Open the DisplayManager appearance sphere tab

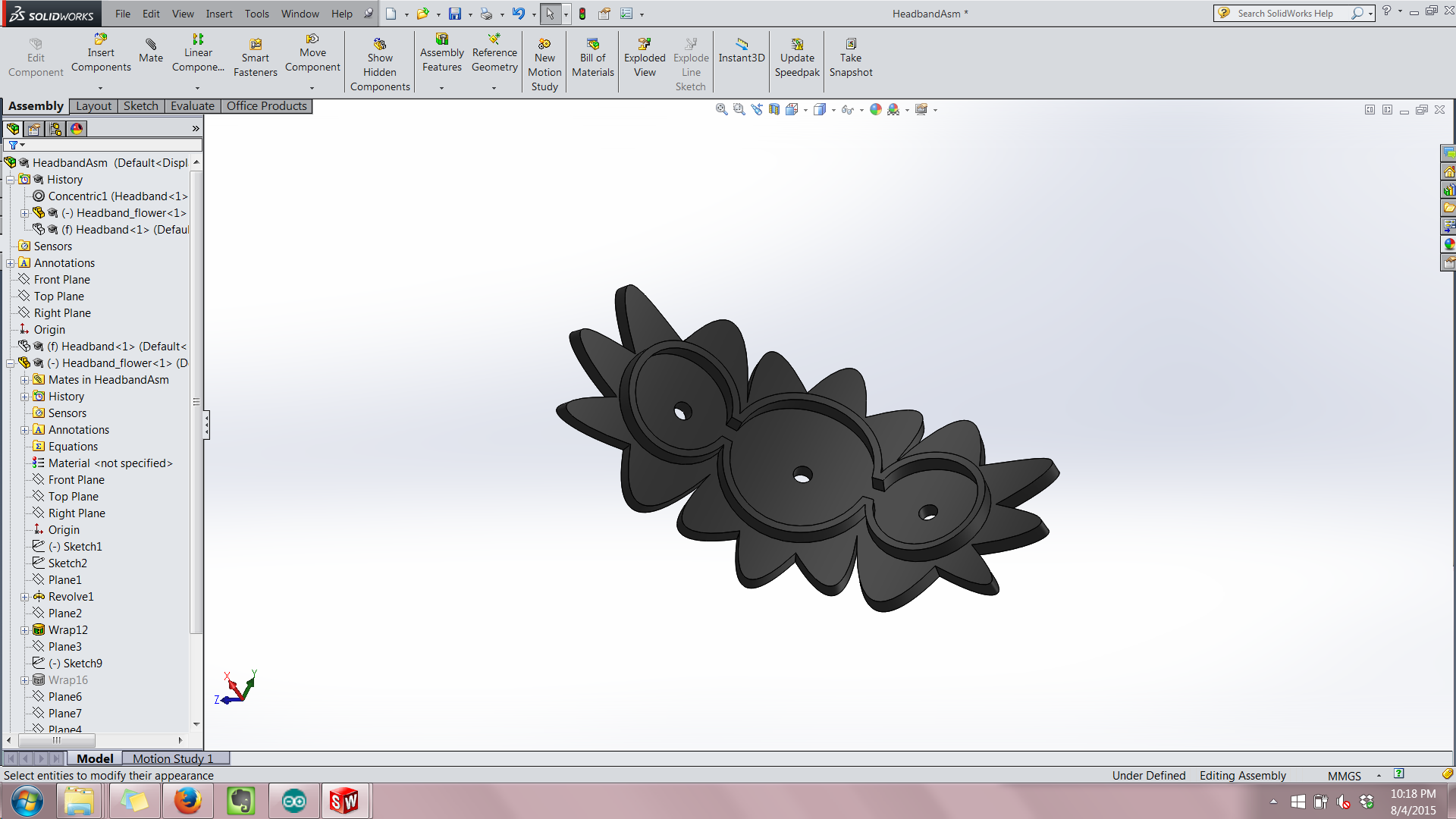point(77,129)
